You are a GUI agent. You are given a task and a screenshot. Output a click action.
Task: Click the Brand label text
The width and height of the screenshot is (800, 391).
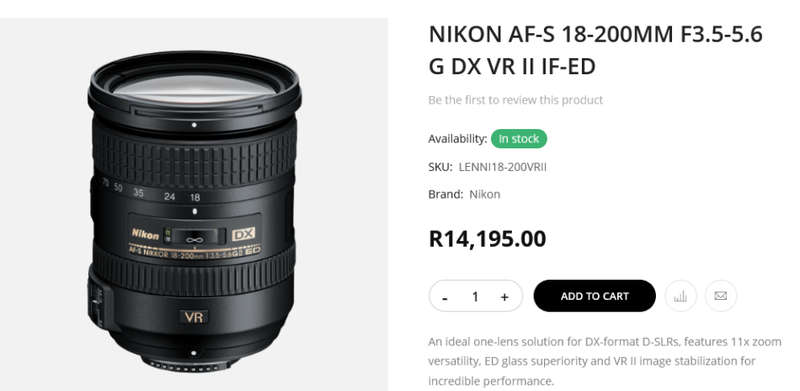pos(446,194)
